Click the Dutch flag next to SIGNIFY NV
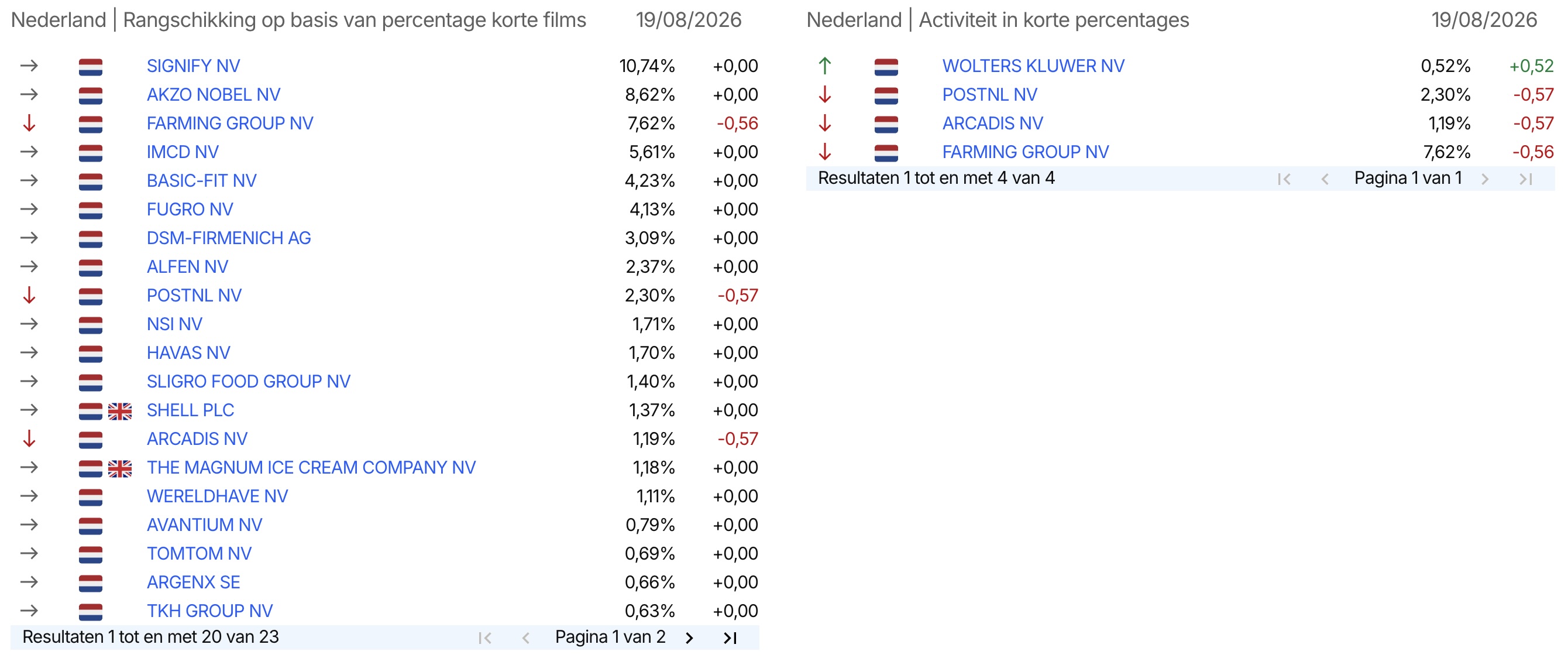Viewport: 1568px width, 658px height. [x=91, y=66]
